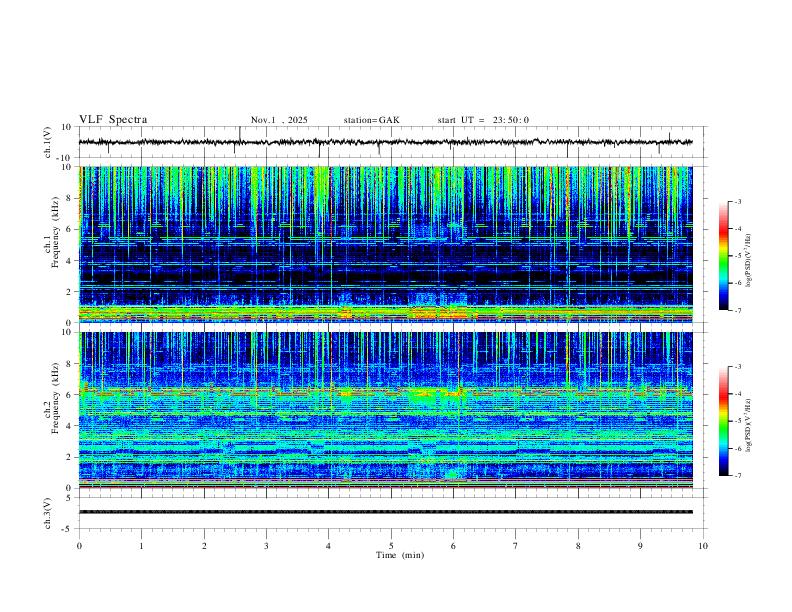Click the time axis tick label "3"
Viewport: 792px width, 612px height.
tap(266, 546)
